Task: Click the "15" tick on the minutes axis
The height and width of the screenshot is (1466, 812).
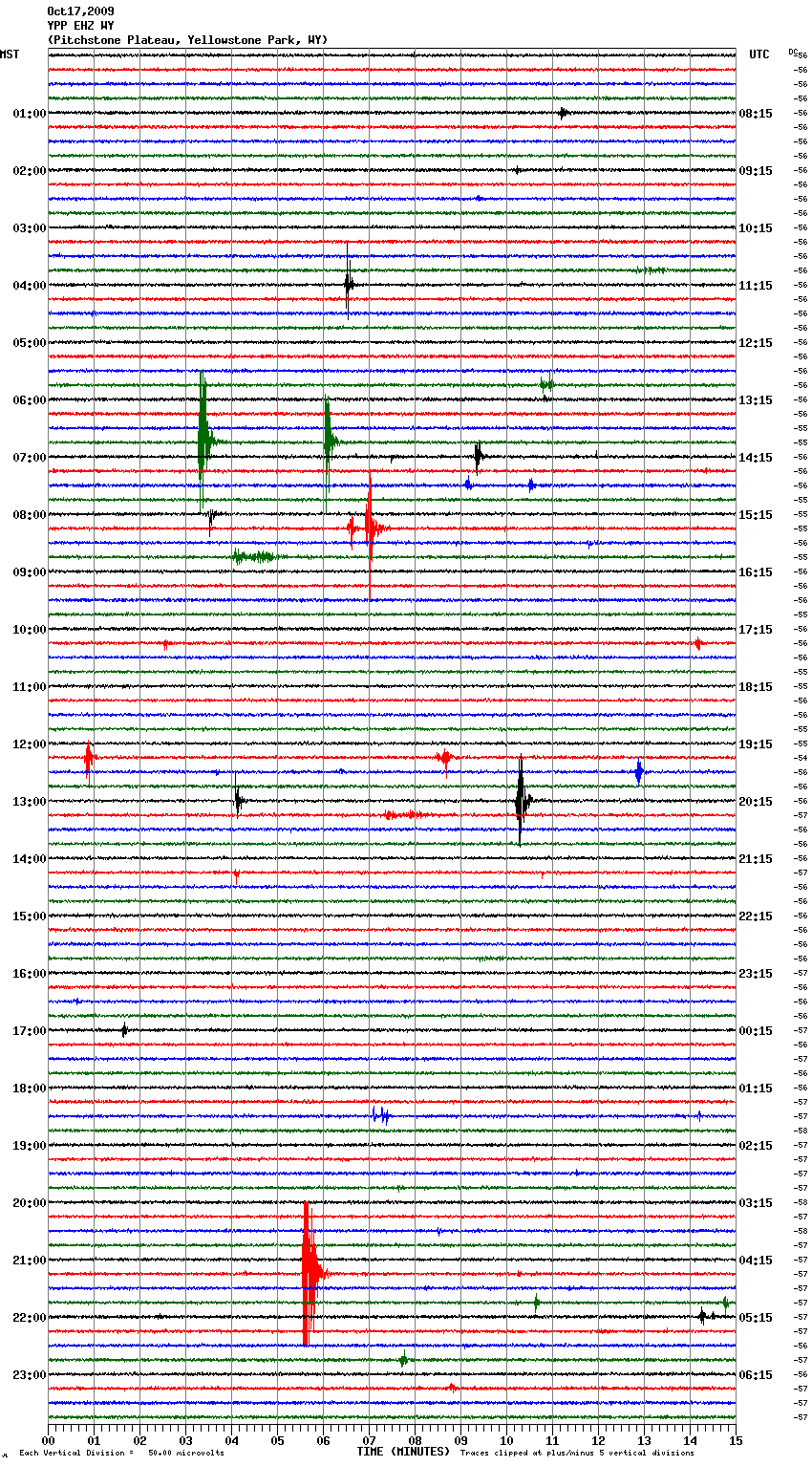Action: click(736, 1440)
